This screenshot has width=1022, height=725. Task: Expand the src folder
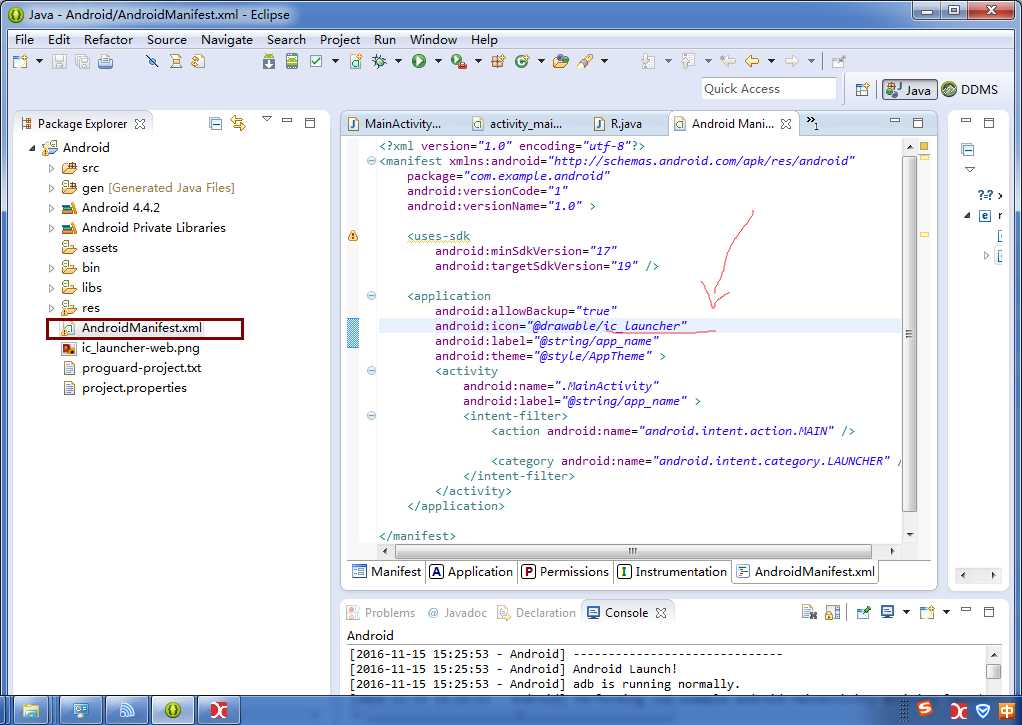pyautogui.click(x=51, y=168)
